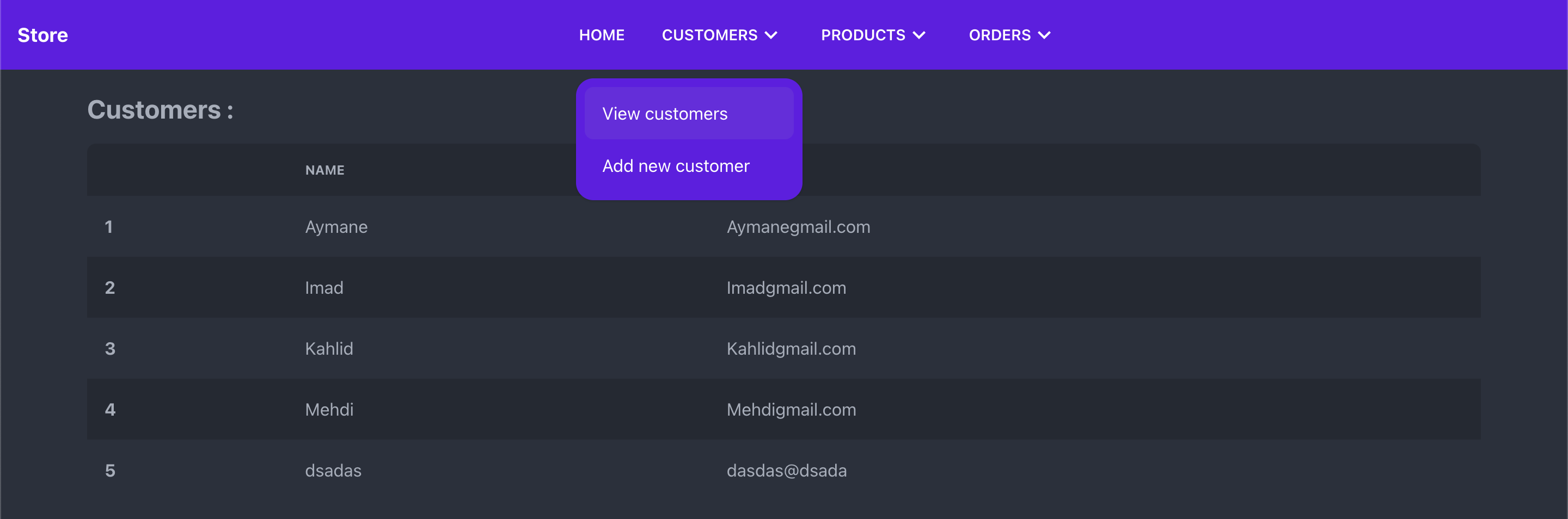
Task: Go to the HOME nav item
Action: pos(602,35)
